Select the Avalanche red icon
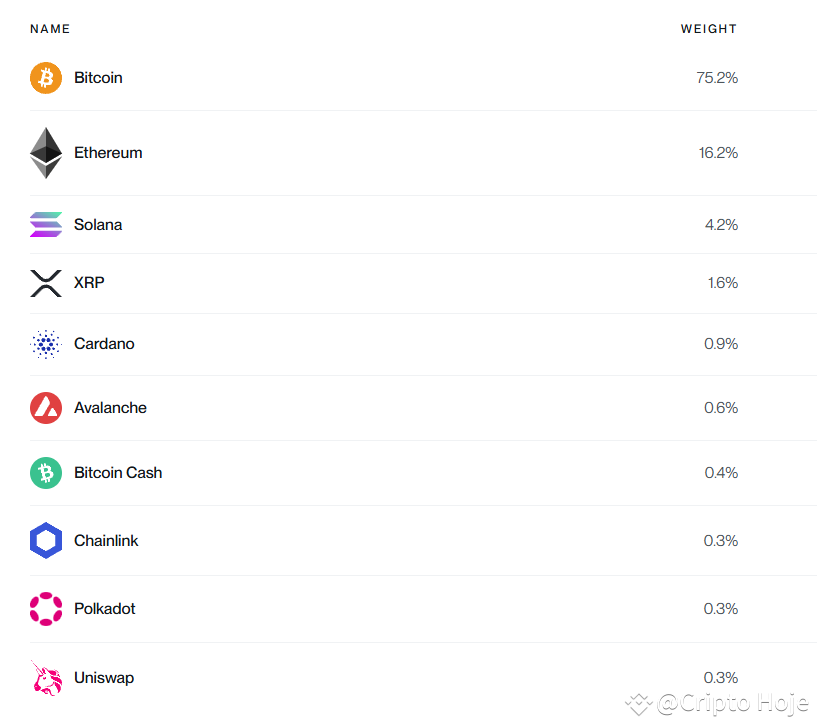 [x=46, y=407]
